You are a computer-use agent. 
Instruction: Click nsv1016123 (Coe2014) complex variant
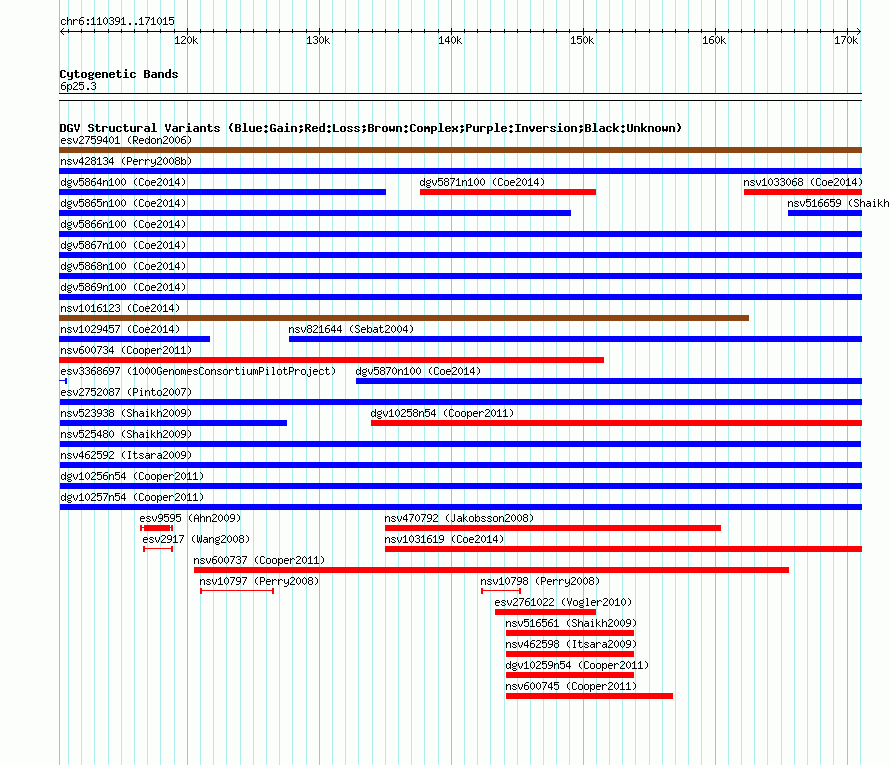(404, 318)
